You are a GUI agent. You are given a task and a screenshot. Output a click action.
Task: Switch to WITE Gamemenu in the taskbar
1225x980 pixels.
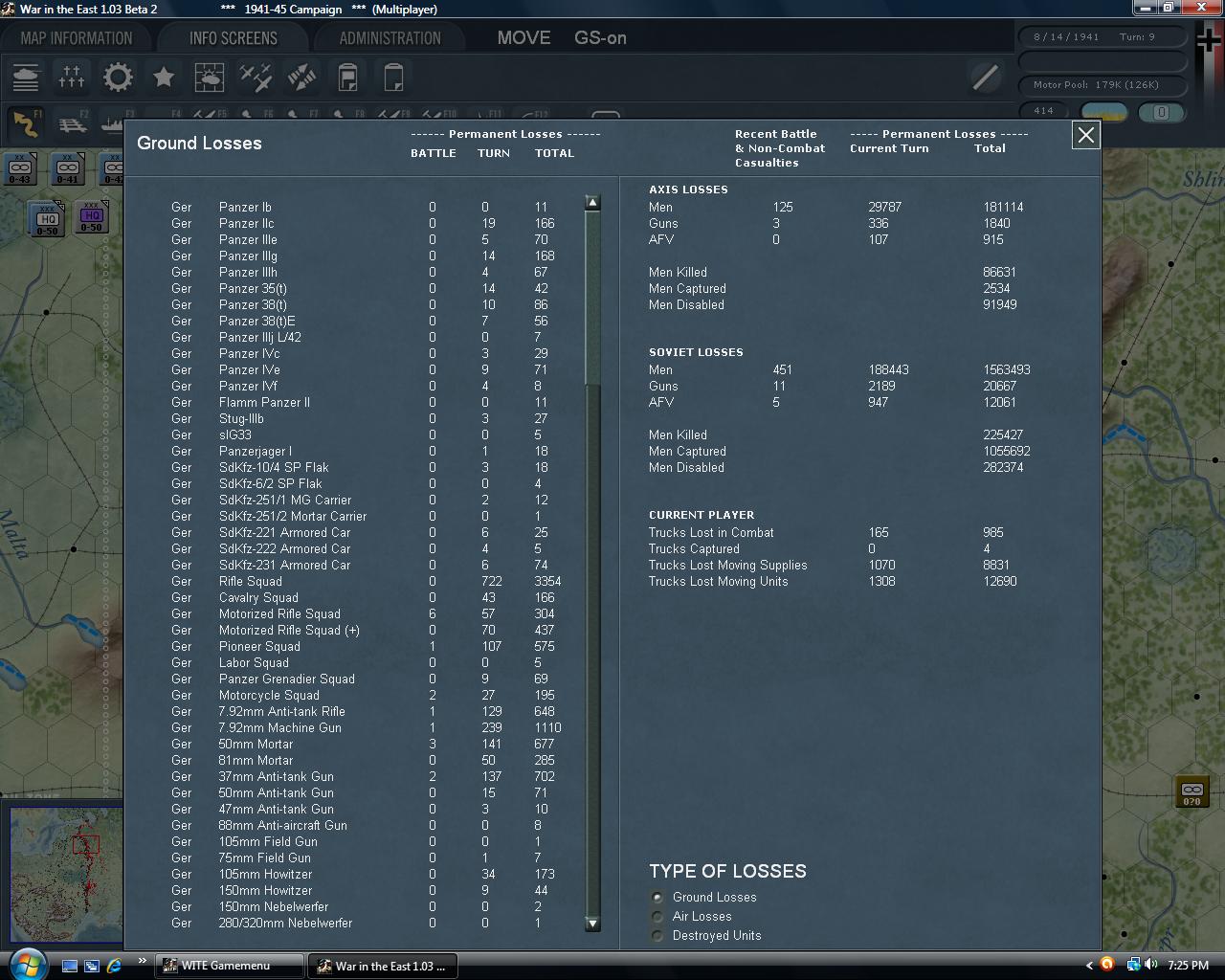click(230, 966)
